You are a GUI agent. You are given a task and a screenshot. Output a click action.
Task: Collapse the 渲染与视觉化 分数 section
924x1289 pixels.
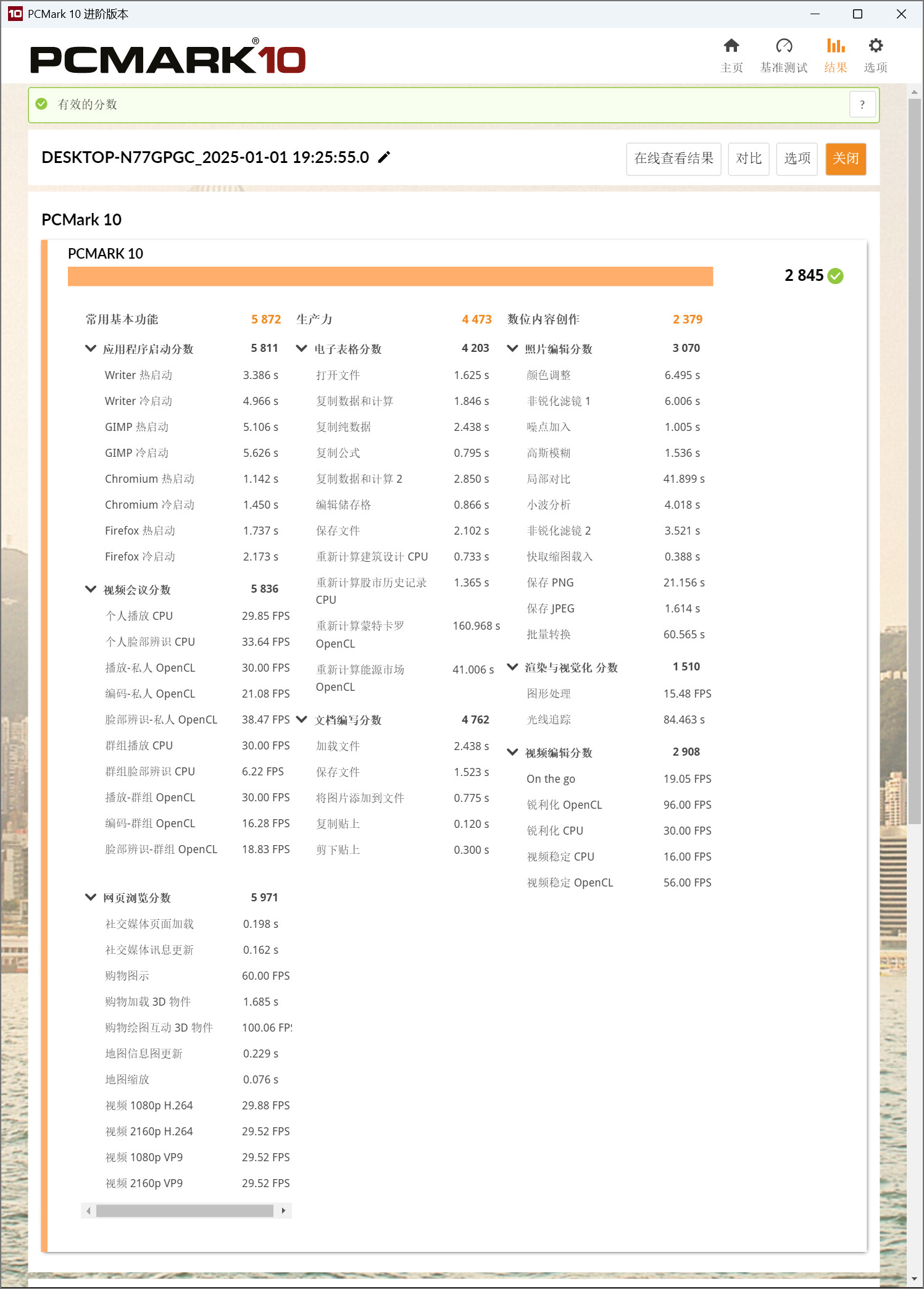click(x=512, y=667)
